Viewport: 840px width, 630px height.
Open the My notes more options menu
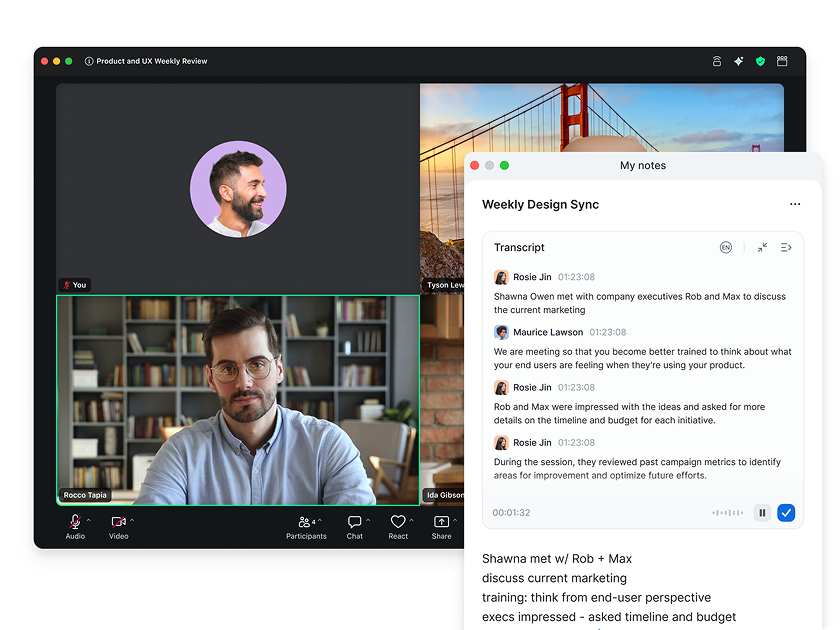point(795,204)
